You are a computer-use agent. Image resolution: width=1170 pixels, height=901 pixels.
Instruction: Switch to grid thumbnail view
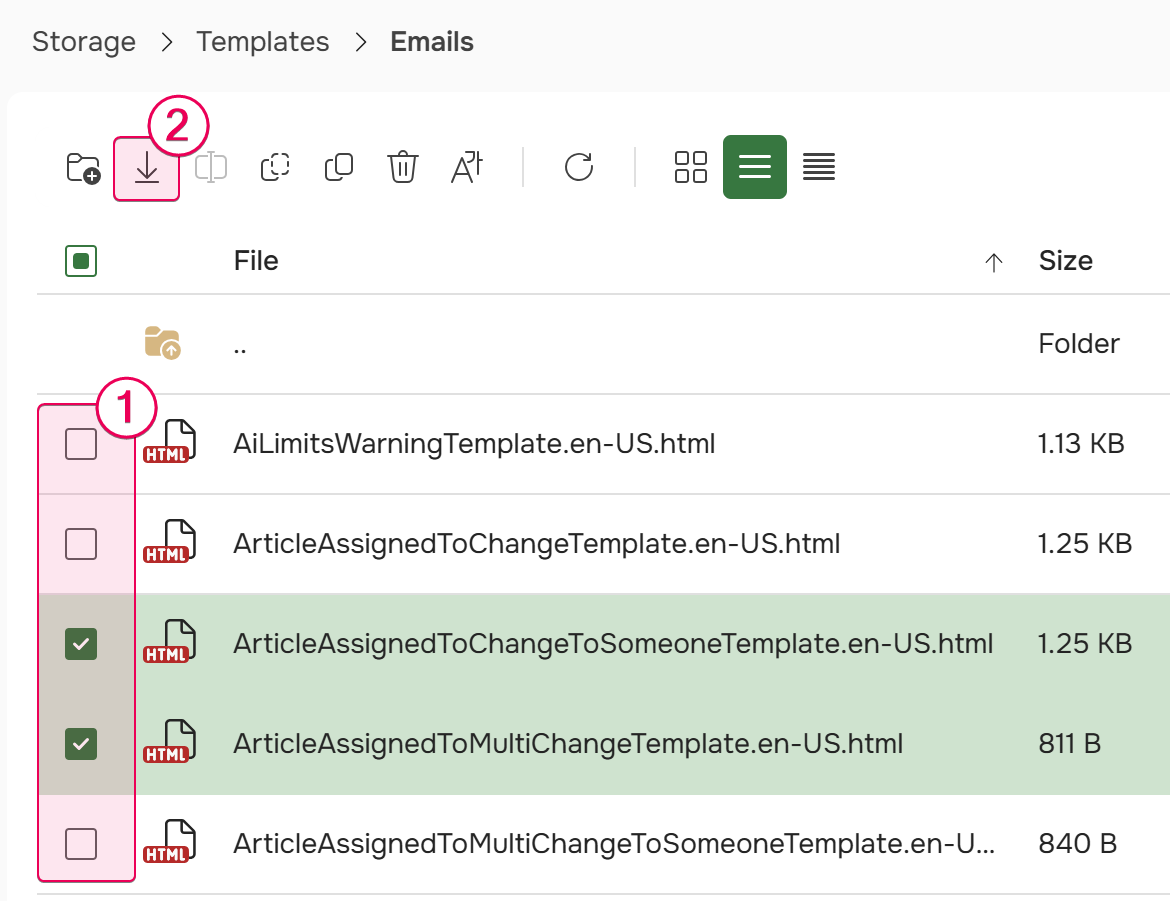pyautogui.click(x=691, y=167)
